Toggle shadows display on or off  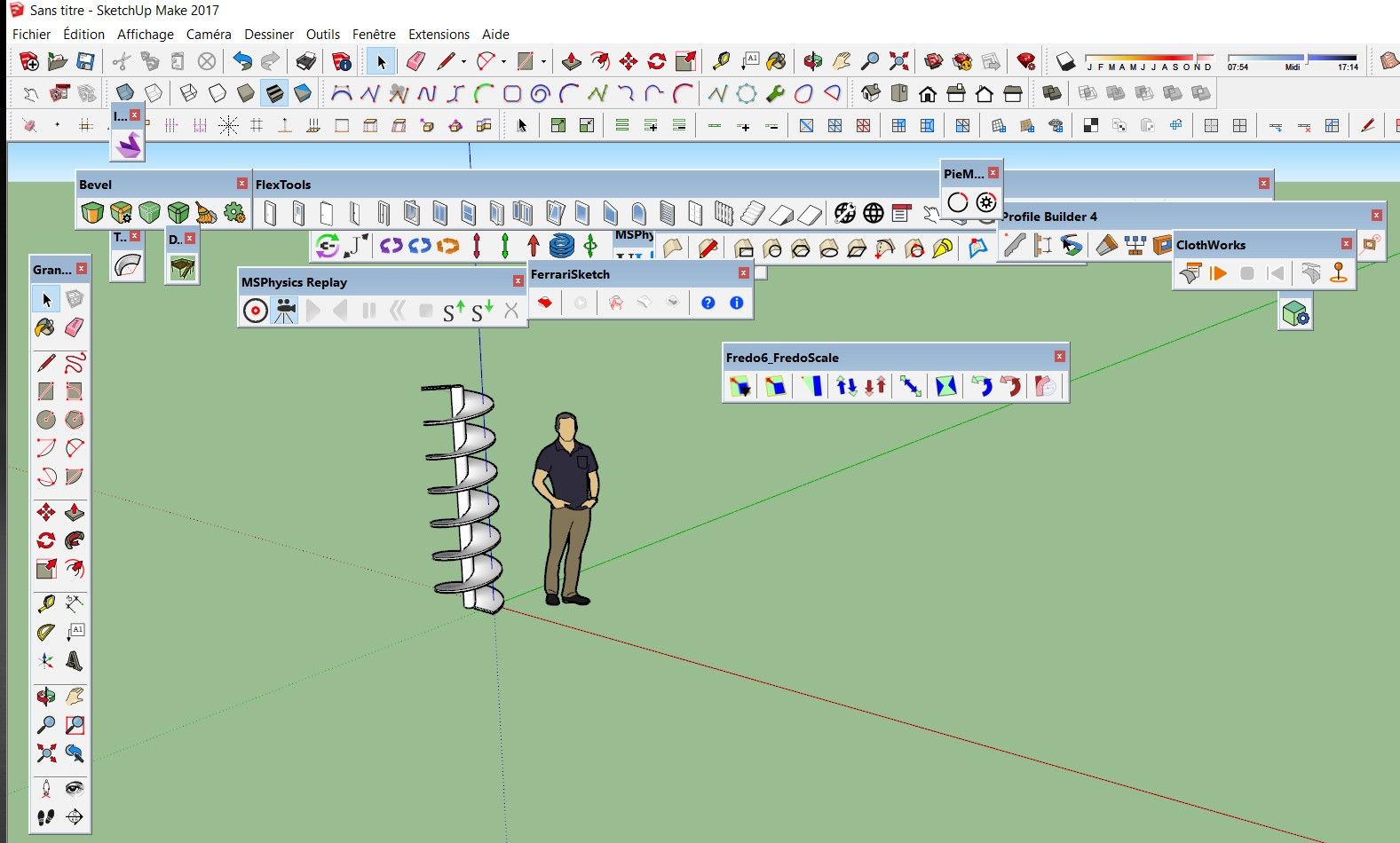[1065, 61]
